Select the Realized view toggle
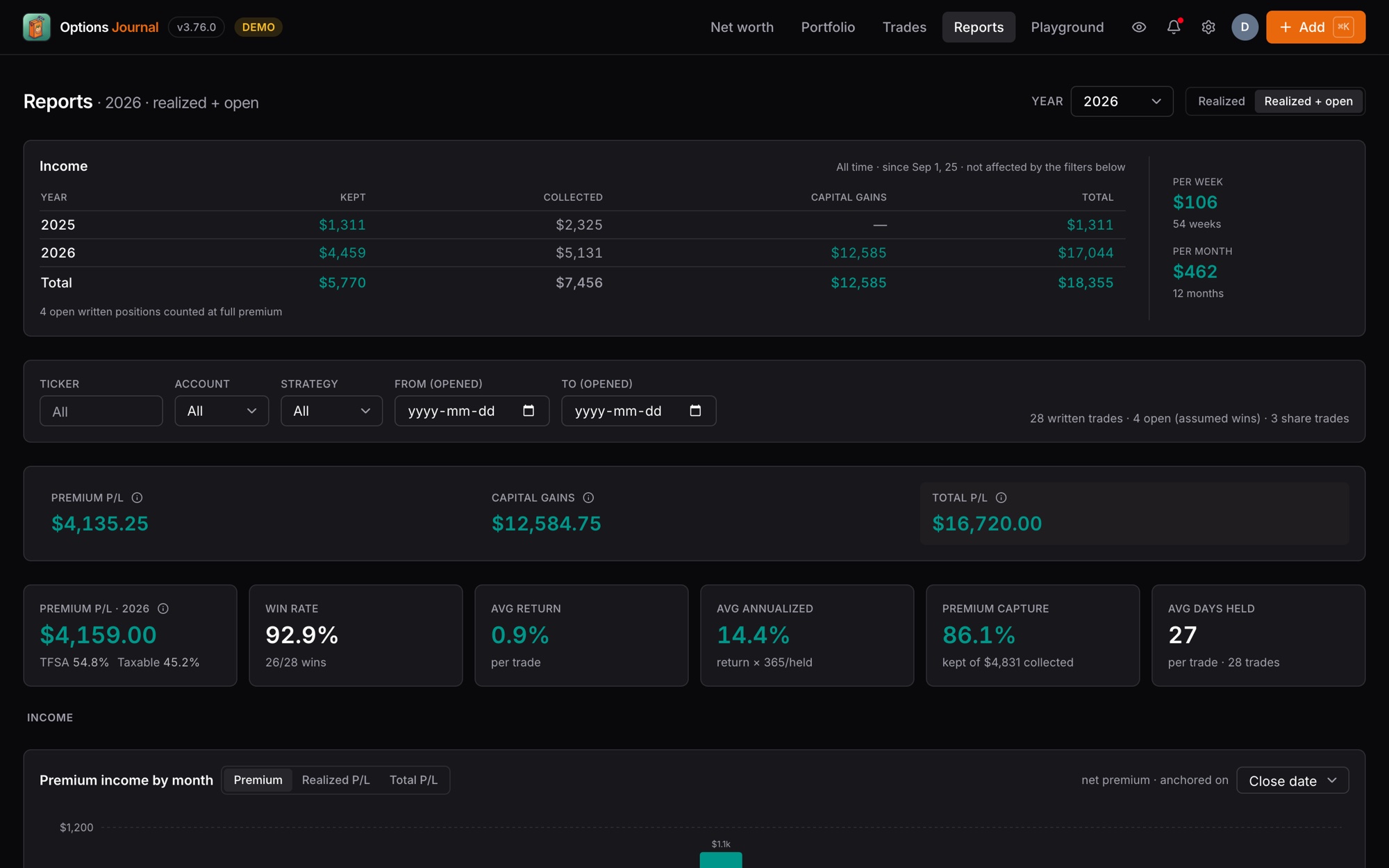This screenshot has height=868, width=1389. [x=1221, y=101]
